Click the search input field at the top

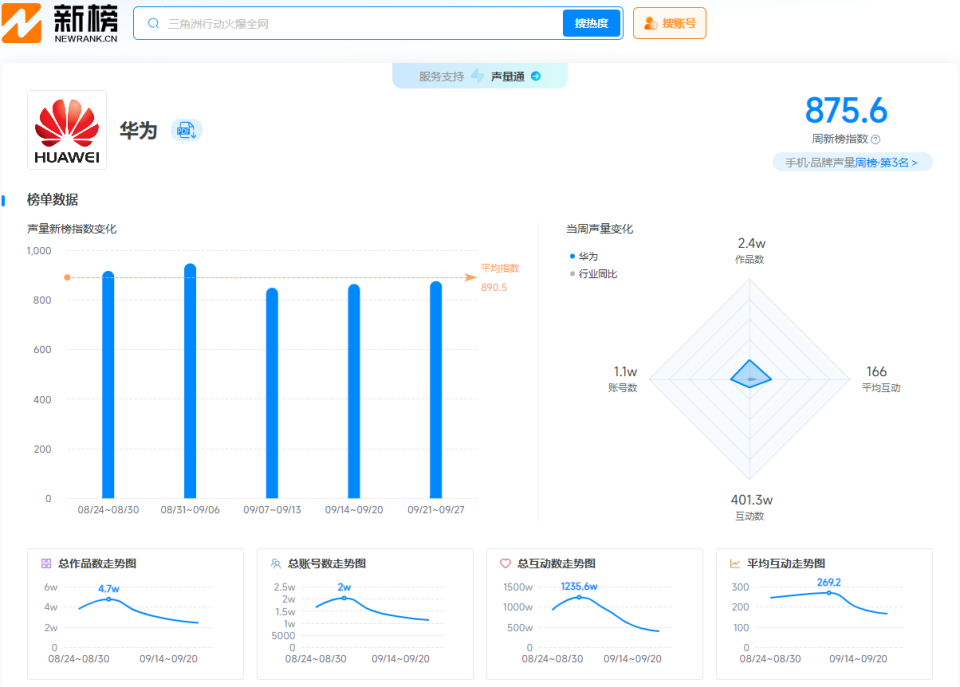tap(350, 22)
